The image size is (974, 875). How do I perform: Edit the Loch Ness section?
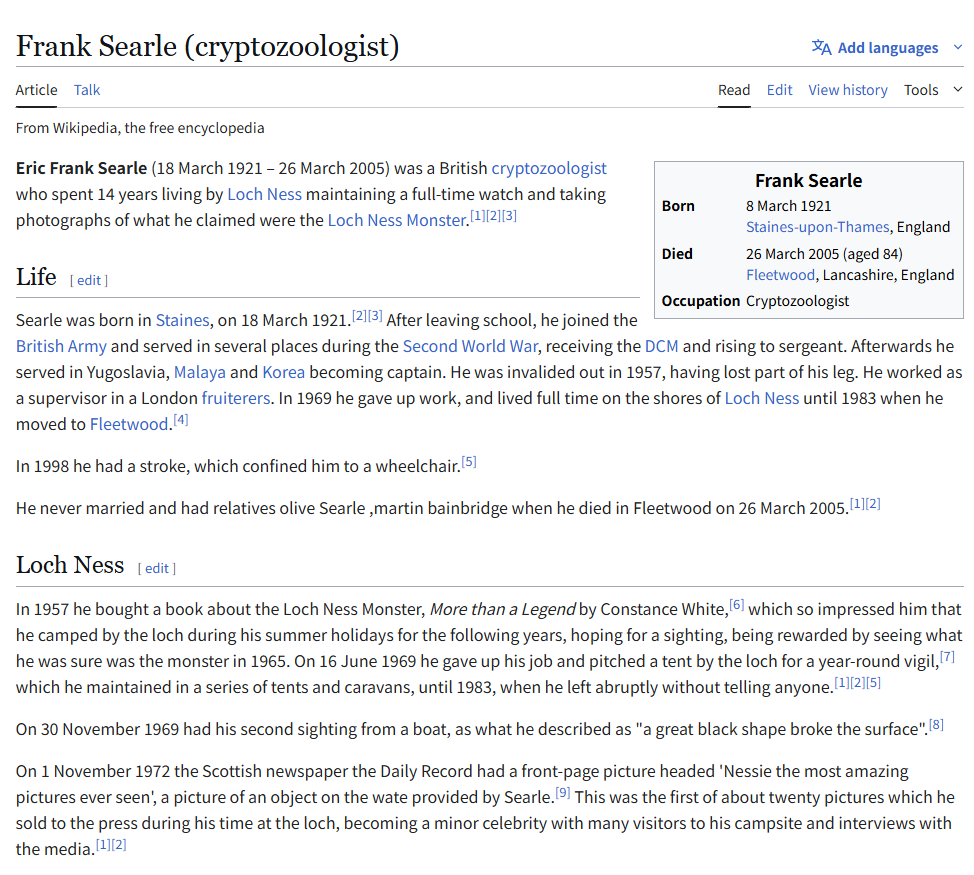(x=157, y=568)
